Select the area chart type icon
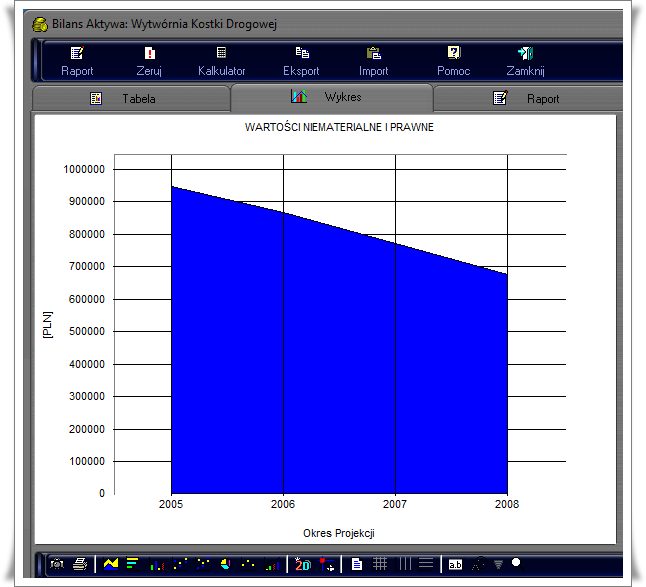Viewport: 646px width, 587px height. (111, 565)
